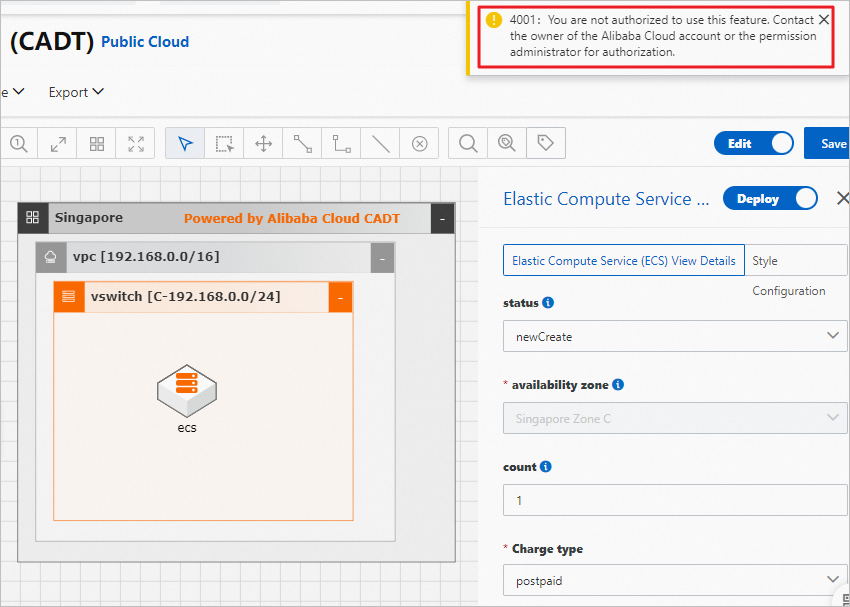Screen dimensions: 850x607
Task: Collapse the Singapore region container
Action: coord(442,218)
